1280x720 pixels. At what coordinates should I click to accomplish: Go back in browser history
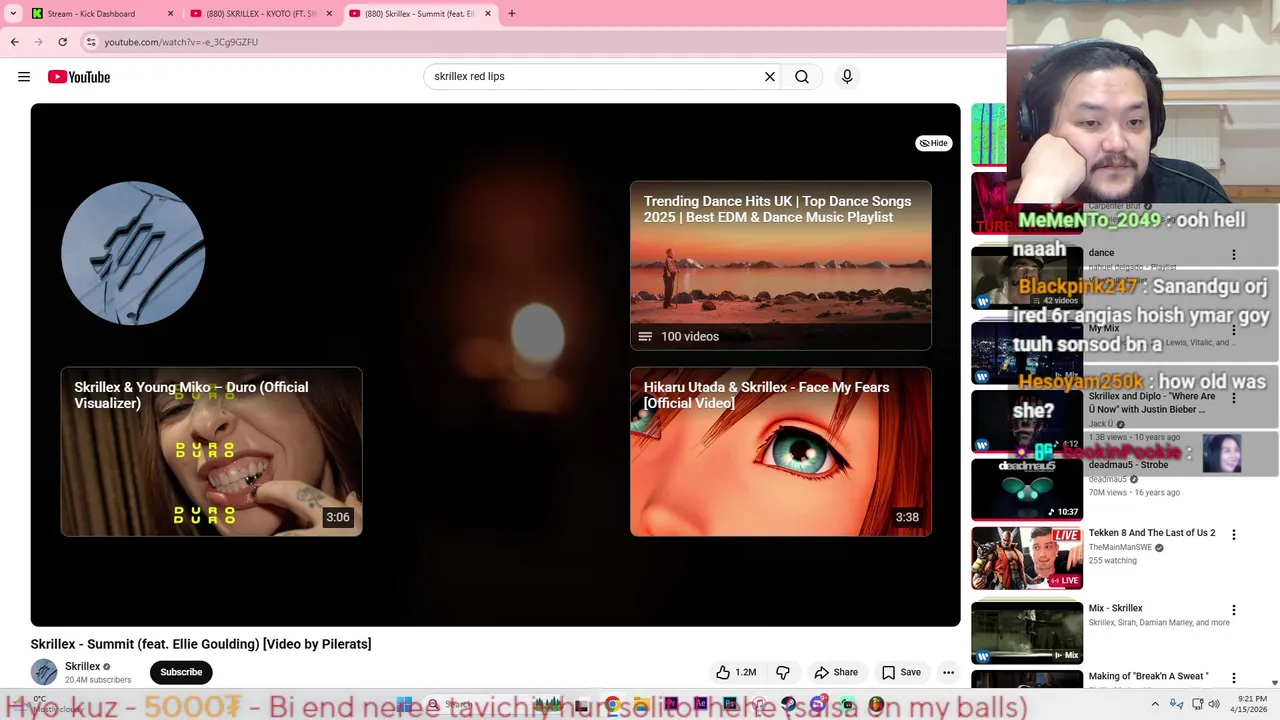pos(14,42)
